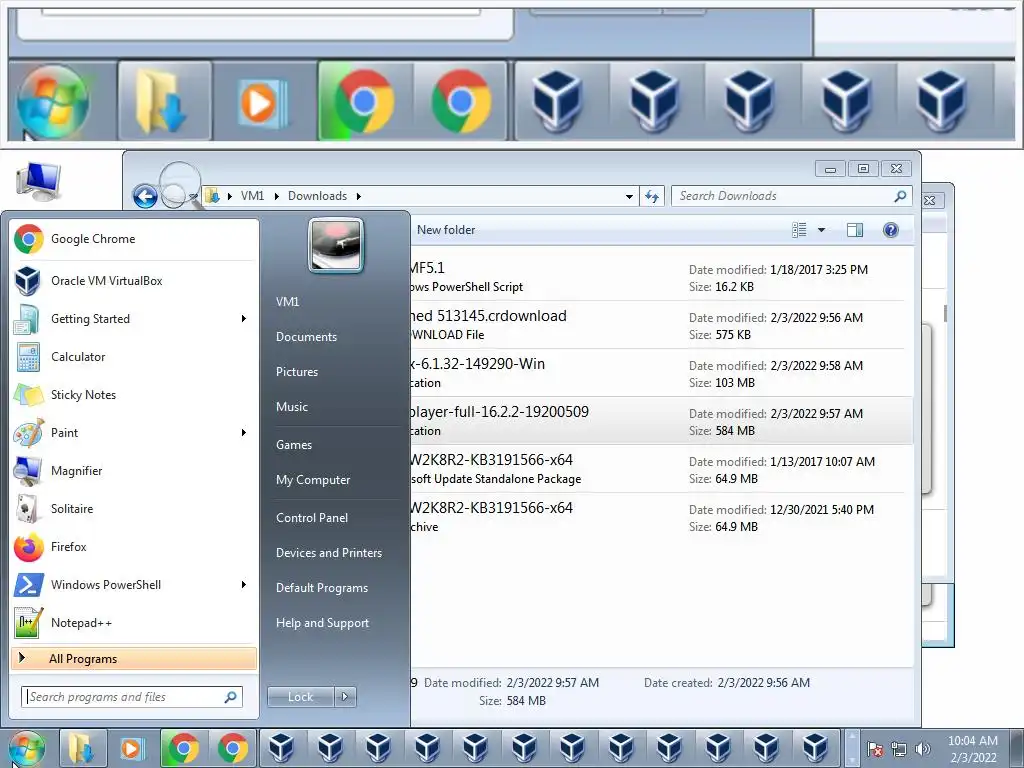Open Music from Start menu right pane

click(292, 407)
